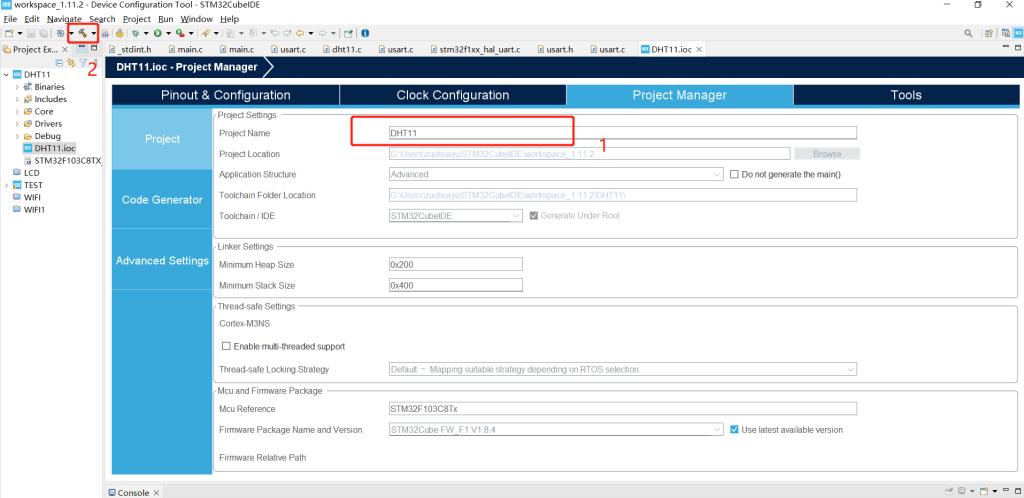Open dropdown arrow next to Run button

coord(168,33)
